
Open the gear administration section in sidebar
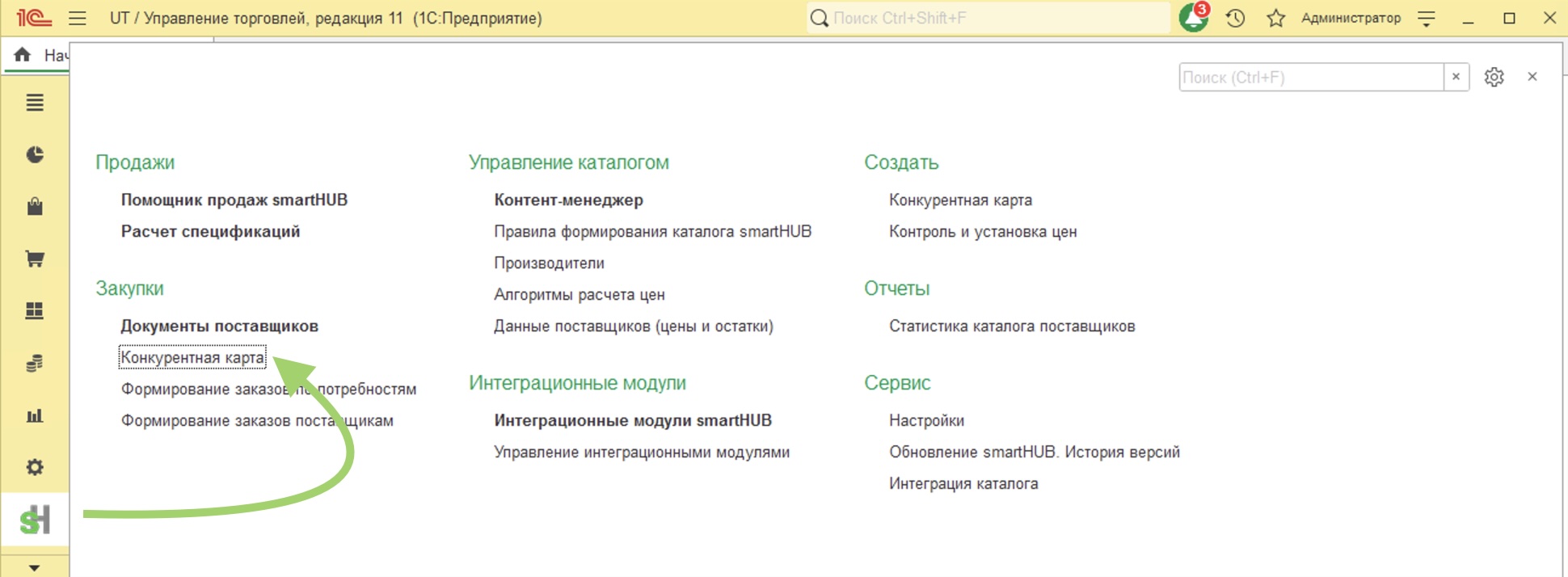coord(35,467)
